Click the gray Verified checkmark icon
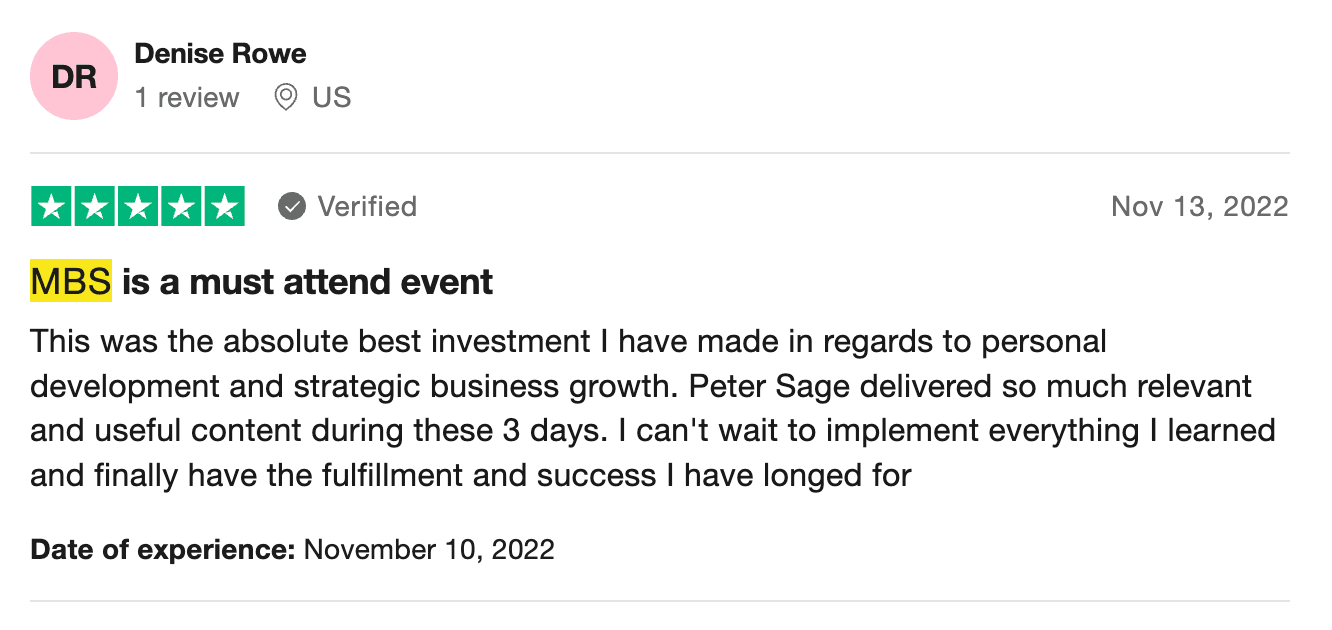 (292, 207)
